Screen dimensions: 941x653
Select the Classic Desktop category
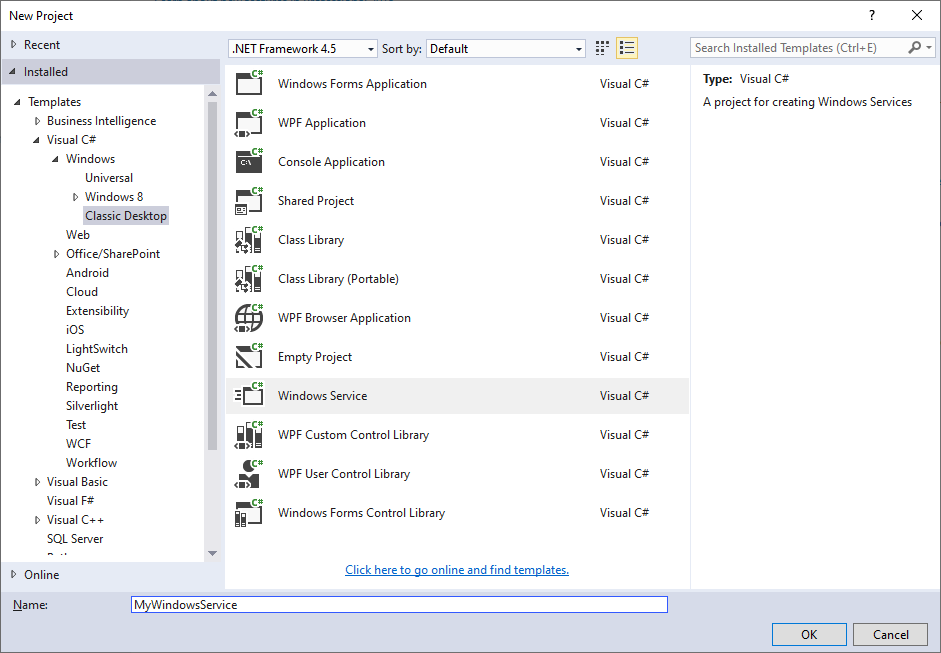(x=126, y=215)
